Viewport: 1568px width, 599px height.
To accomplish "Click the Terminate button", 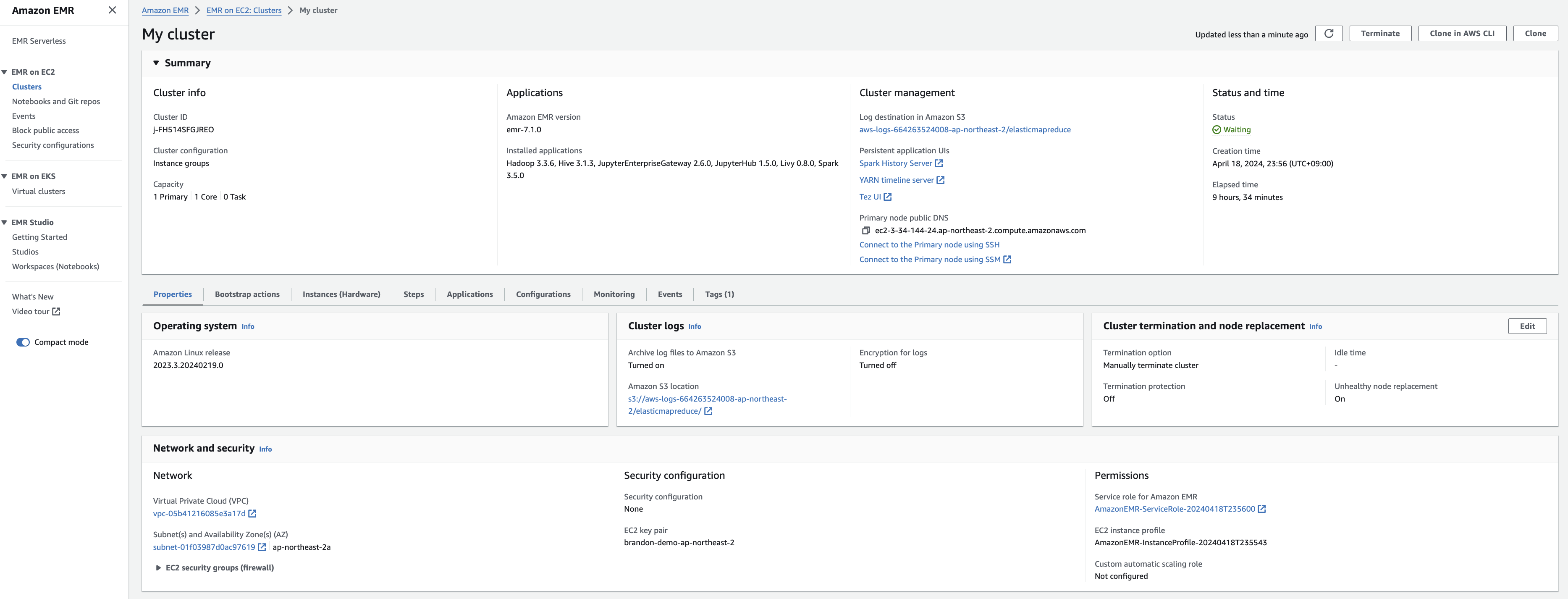I will click(1380, 34).
